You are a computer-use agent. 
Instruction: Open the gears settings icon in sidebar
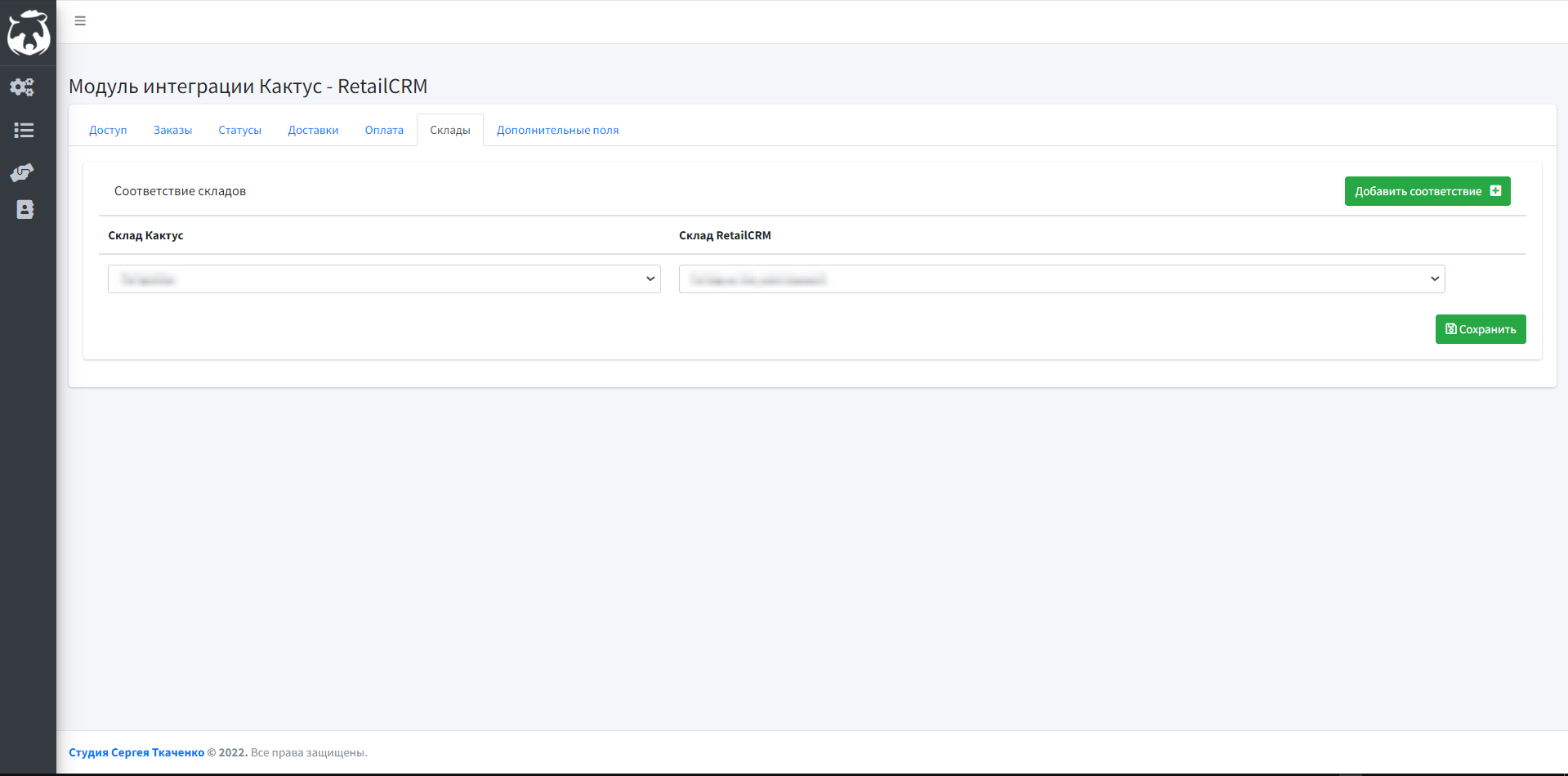[x=22, y=87]
